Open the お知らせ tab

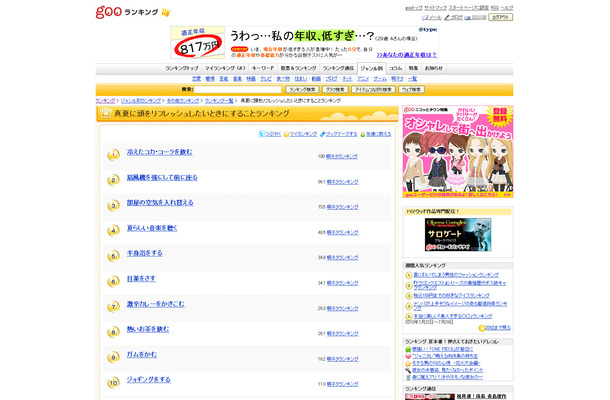pyautogui.click(x=434, y=68)
